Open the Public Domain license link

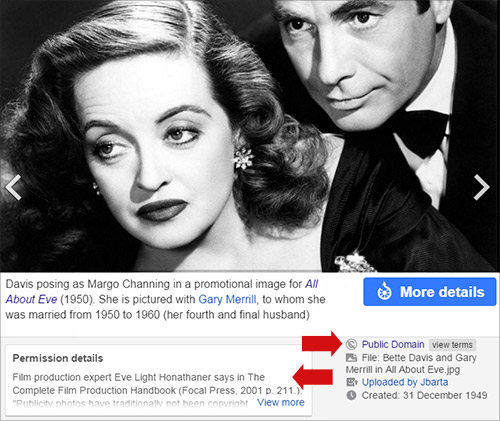[393, 344]
